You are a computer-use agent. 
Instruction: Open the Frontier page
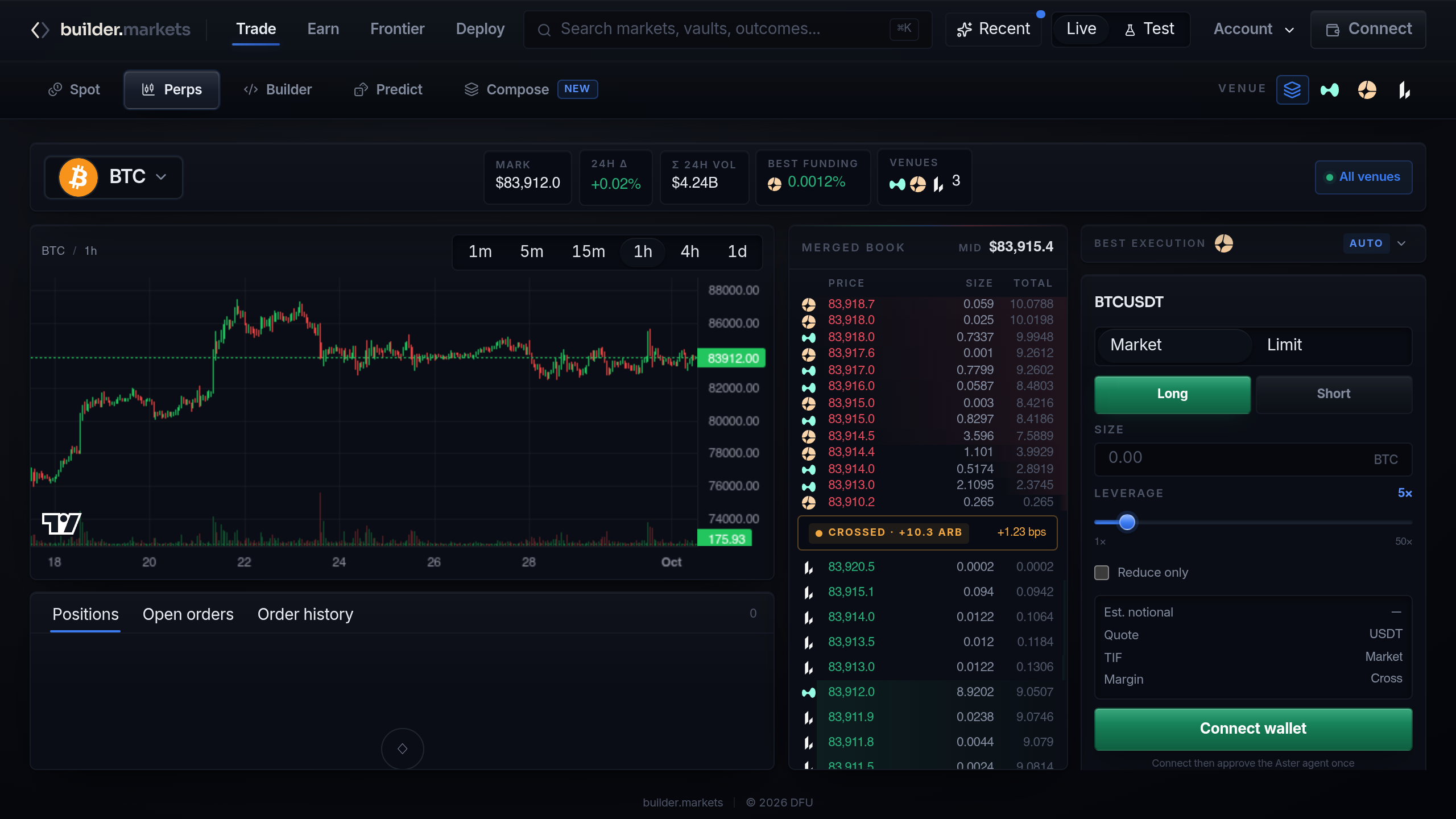click(x=397, y=29)
